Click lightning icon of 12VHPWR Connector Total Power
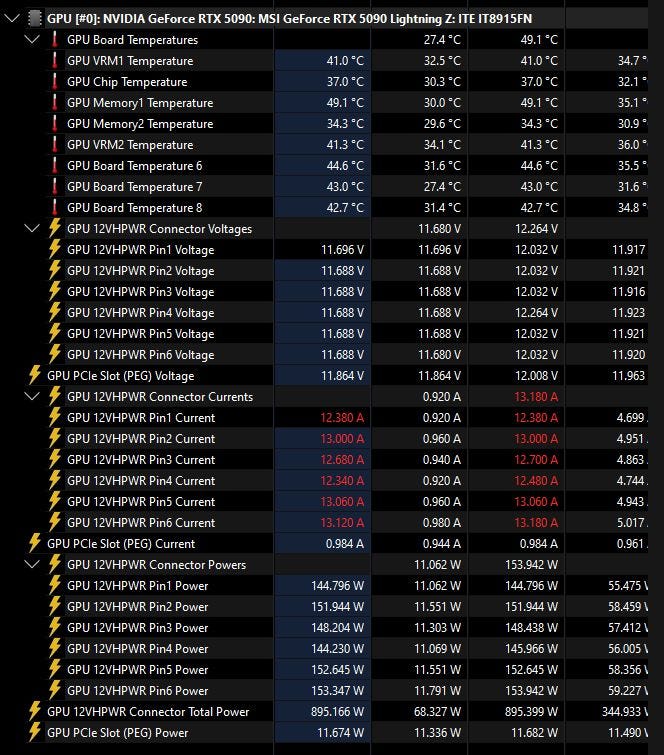Viewport: 664px width, 755px height. [x=34, y=711]
